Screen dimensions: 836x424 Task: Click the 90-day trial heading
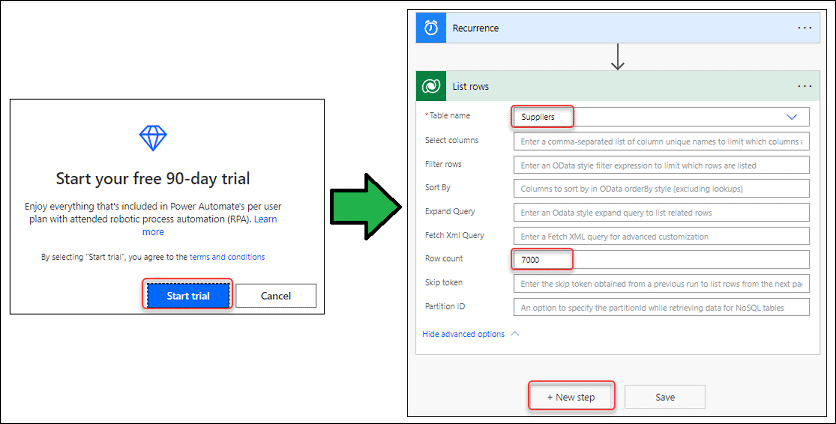[x=153, y=178]
